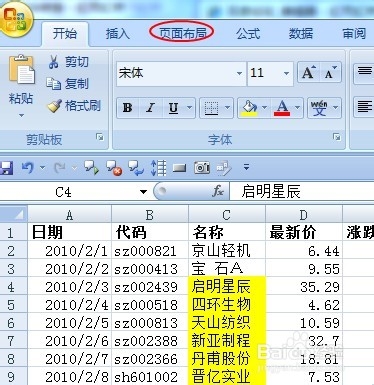The width and height of the screenshot is (374, 385).
Task: Open the 字体 dialog launcher
Action: pyautogui.click(x=337, y=137)
